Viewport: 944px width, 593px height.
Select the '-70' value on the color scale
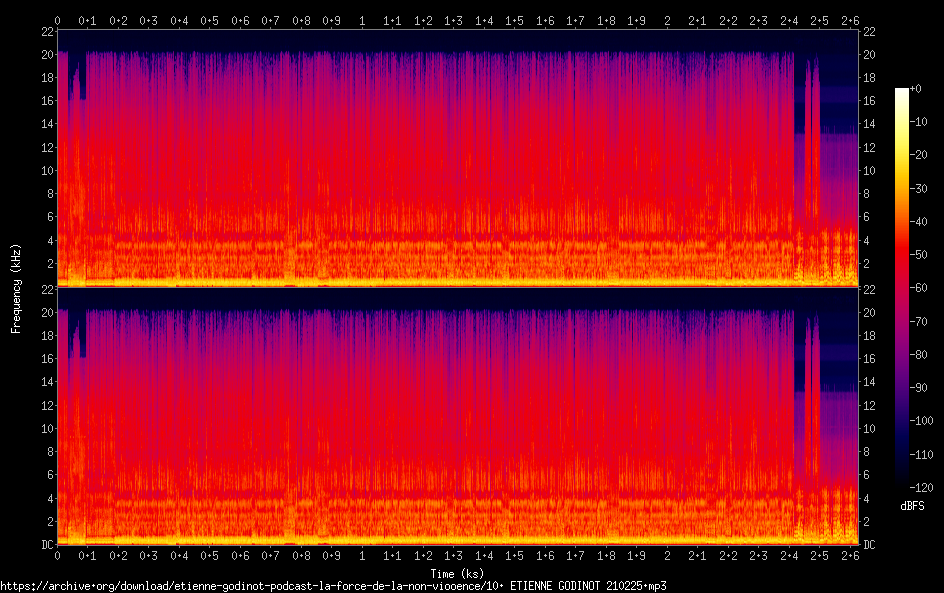(x=919, y=321)
